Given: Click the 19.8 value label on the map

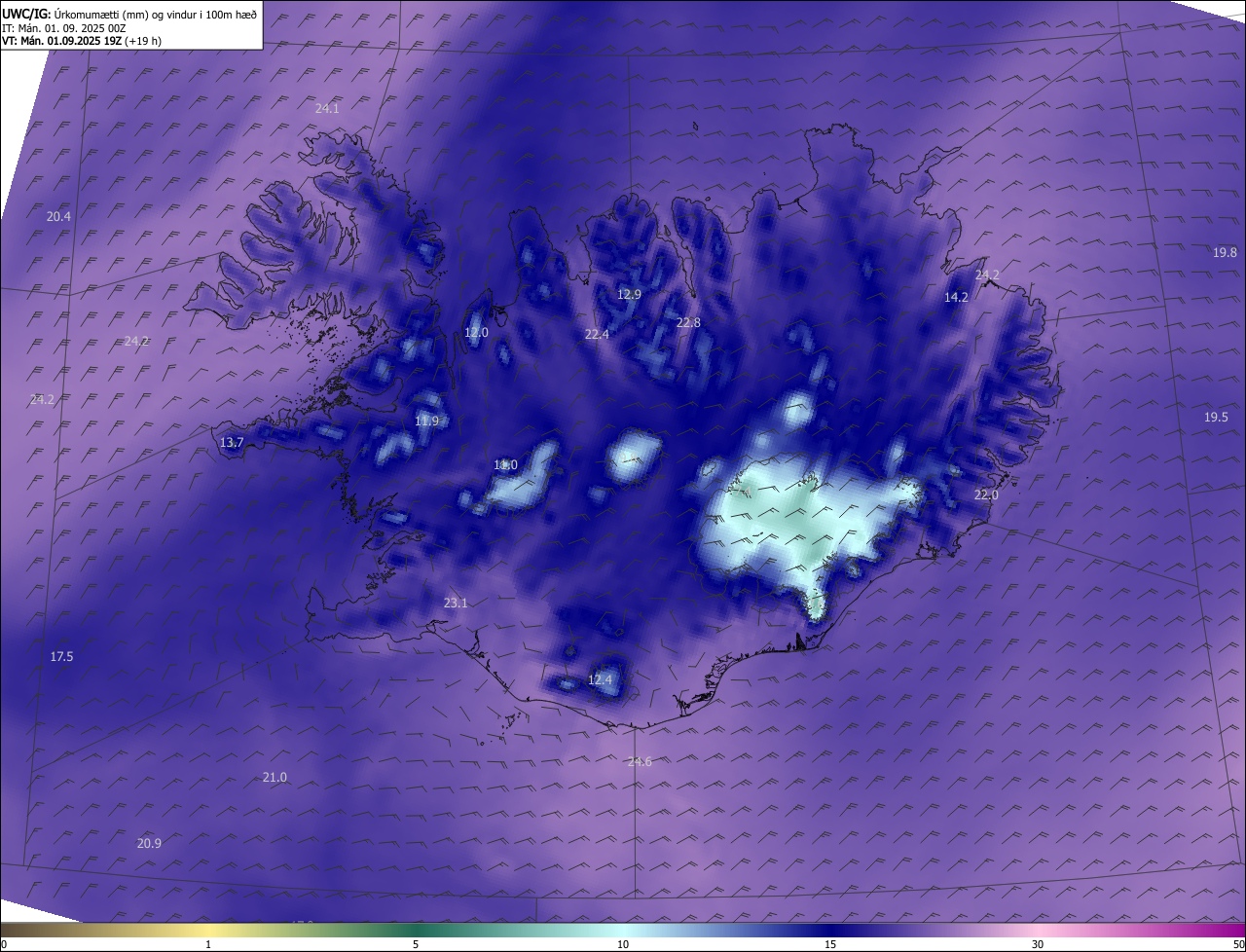Looking at the screenshot, I should [1225, 252].
